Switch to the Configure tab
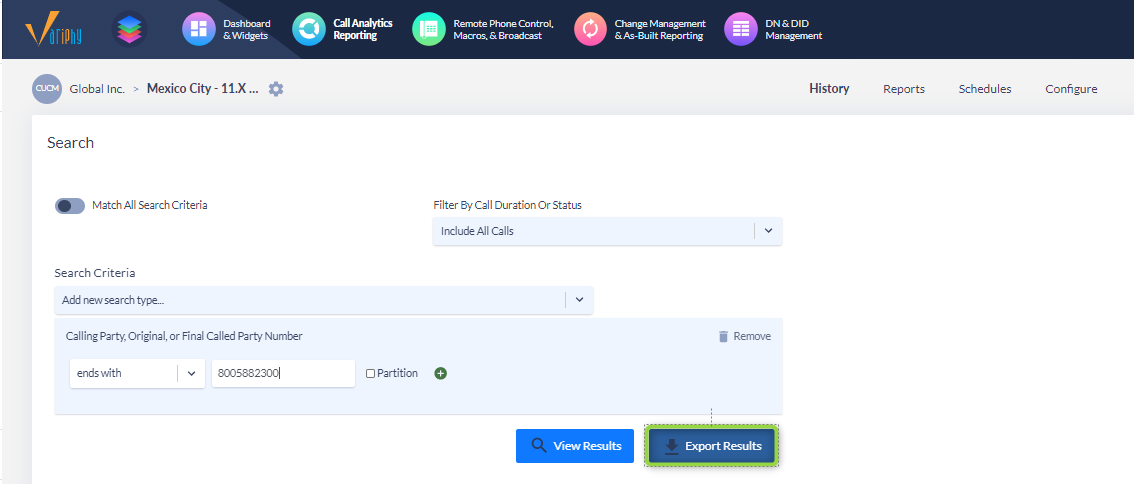1134x484 pixels. tap(1071, 89)
